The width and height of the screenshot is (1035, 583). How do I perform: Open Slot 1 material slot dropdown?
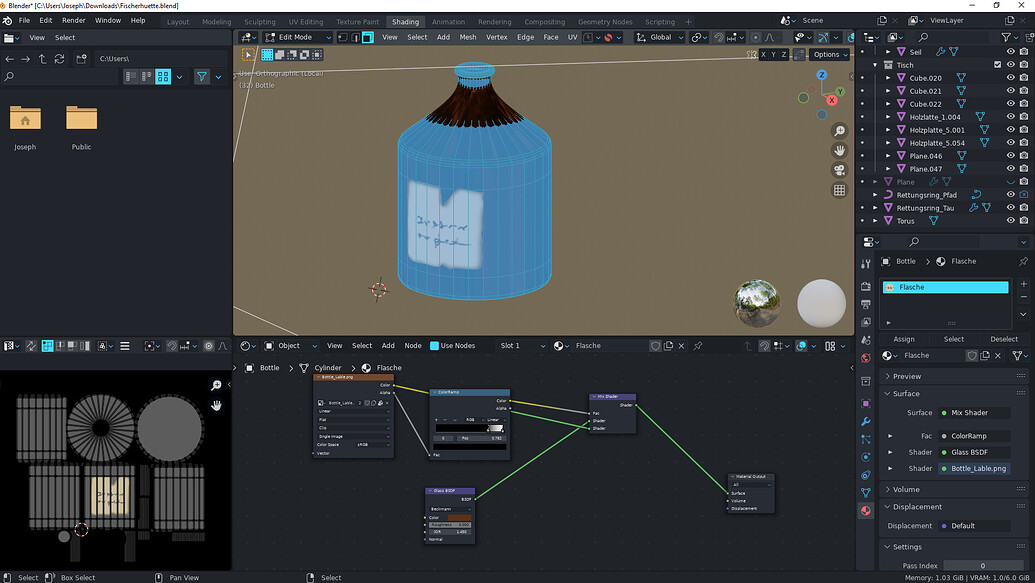[522, 346]
